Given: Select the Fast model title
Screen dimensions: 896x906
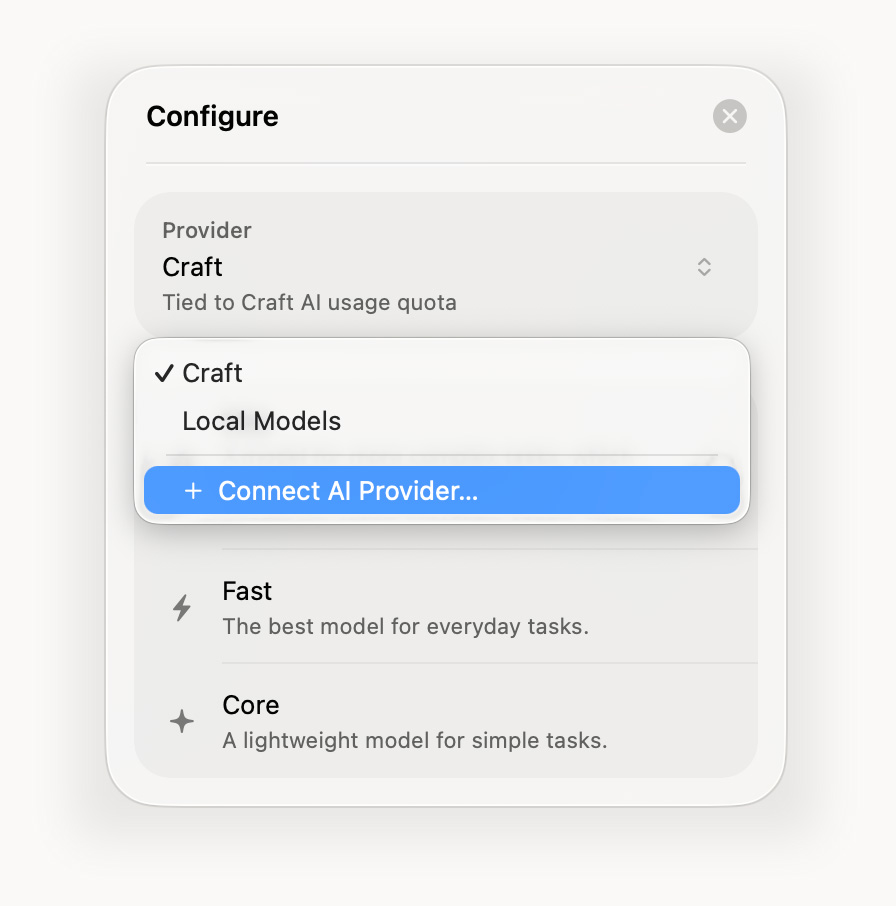Looking at the screenshot, I should point(247,591).
